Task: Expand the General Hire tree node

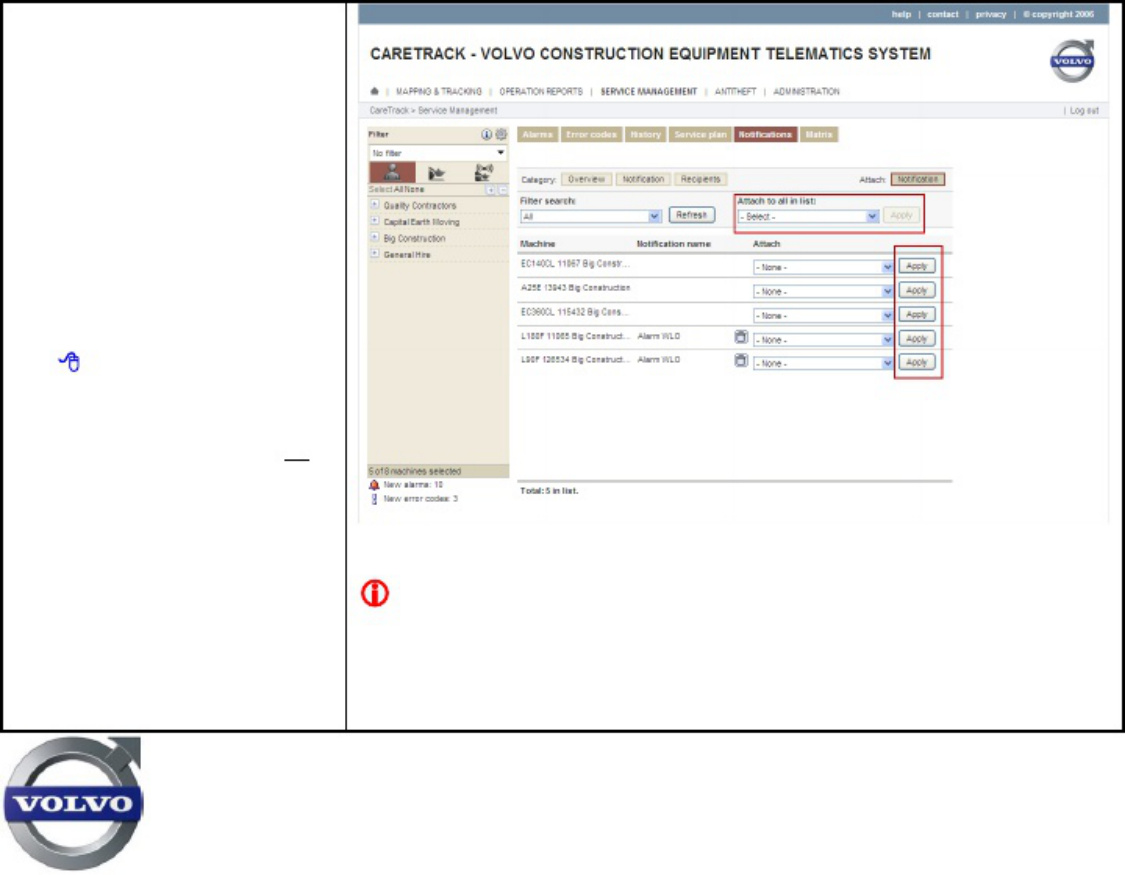Action: tap(375, 254)
